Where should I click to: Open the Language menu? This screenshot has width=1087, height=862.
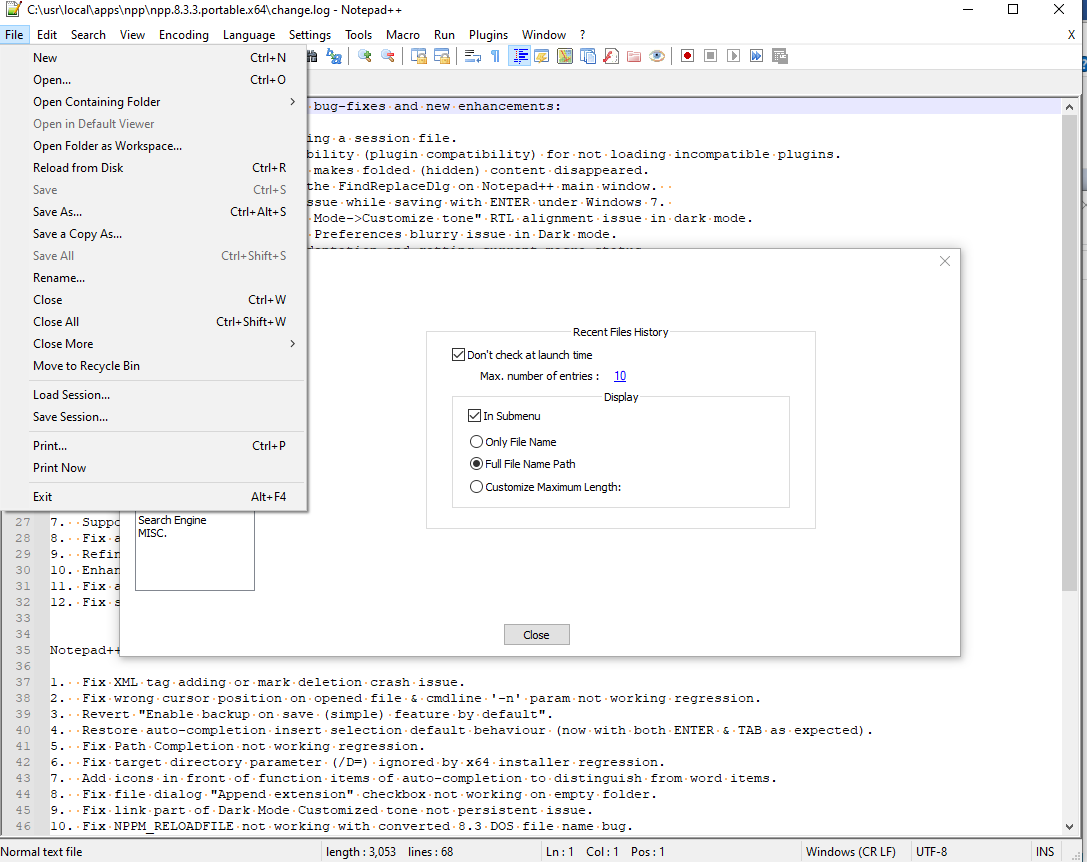point(249,35)
